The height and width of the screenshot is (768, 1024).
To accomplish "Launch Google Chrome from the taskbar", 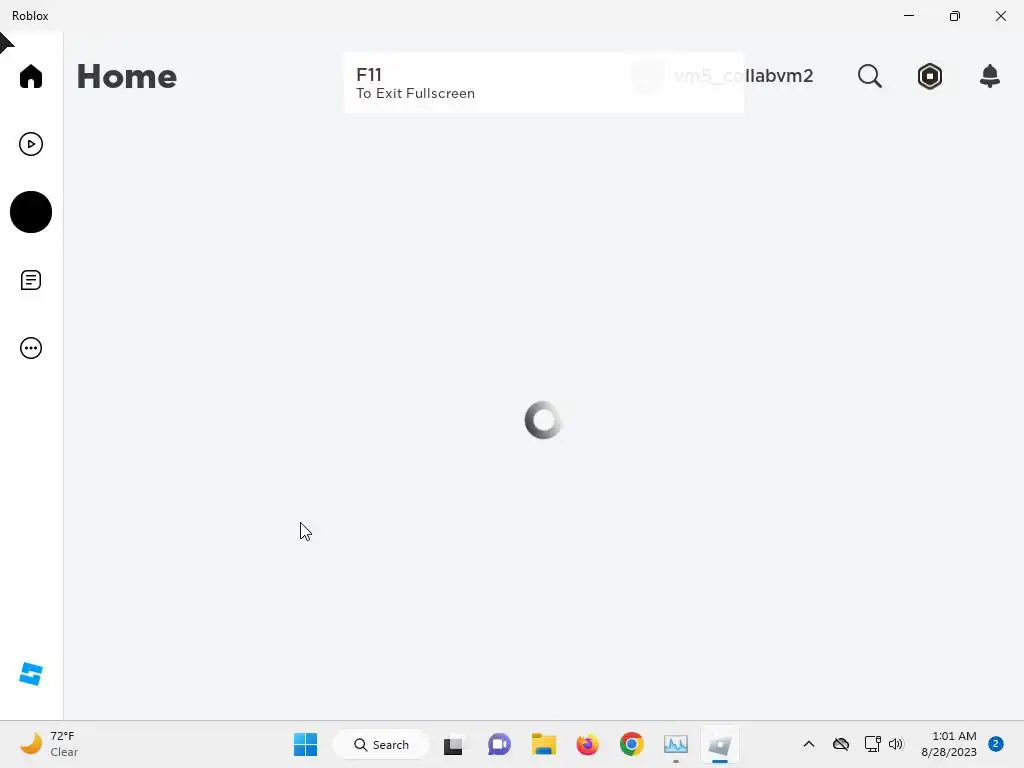I will (x=632, y=744).
